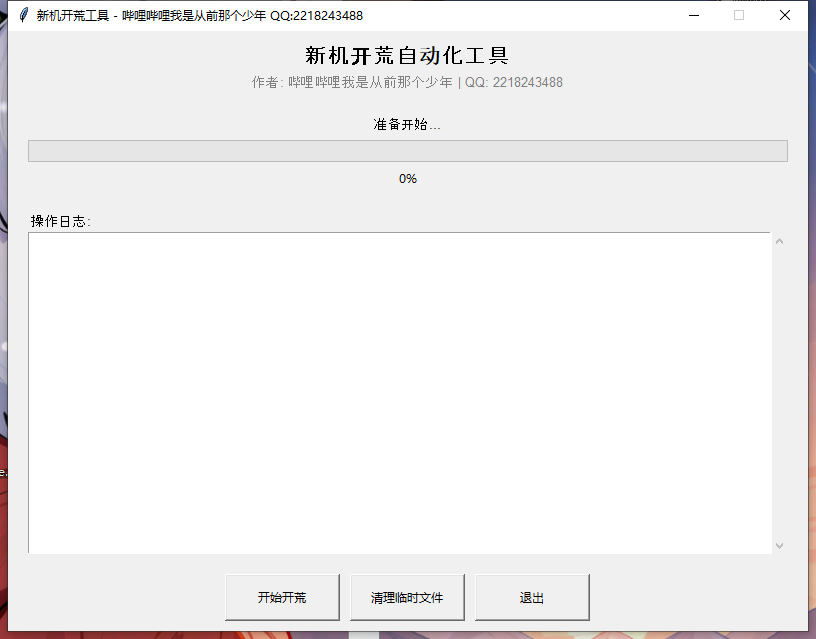Click the 0% percentage label

coord(408,179)
